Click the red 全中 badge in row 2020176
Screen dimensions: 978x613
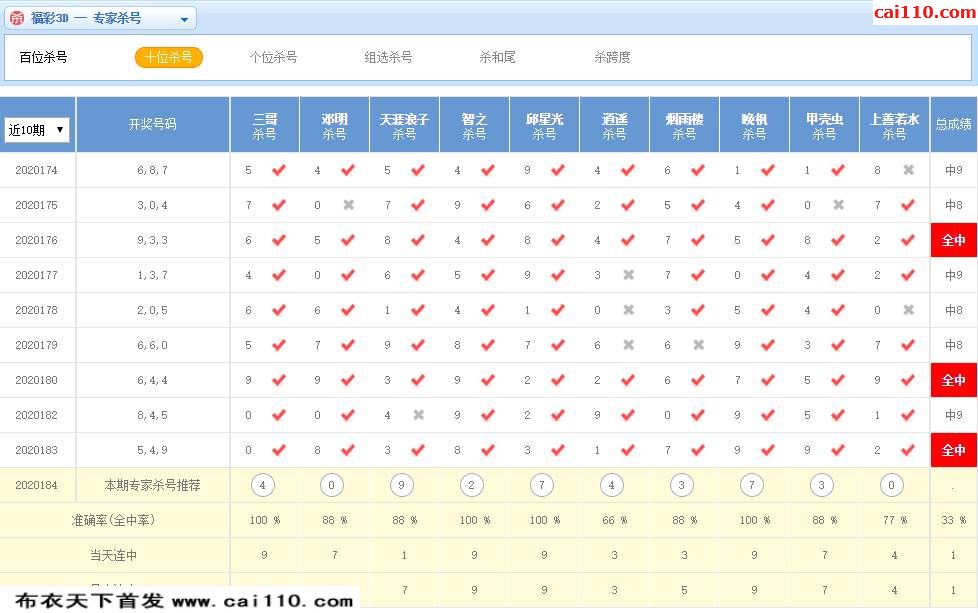[954, 240]
